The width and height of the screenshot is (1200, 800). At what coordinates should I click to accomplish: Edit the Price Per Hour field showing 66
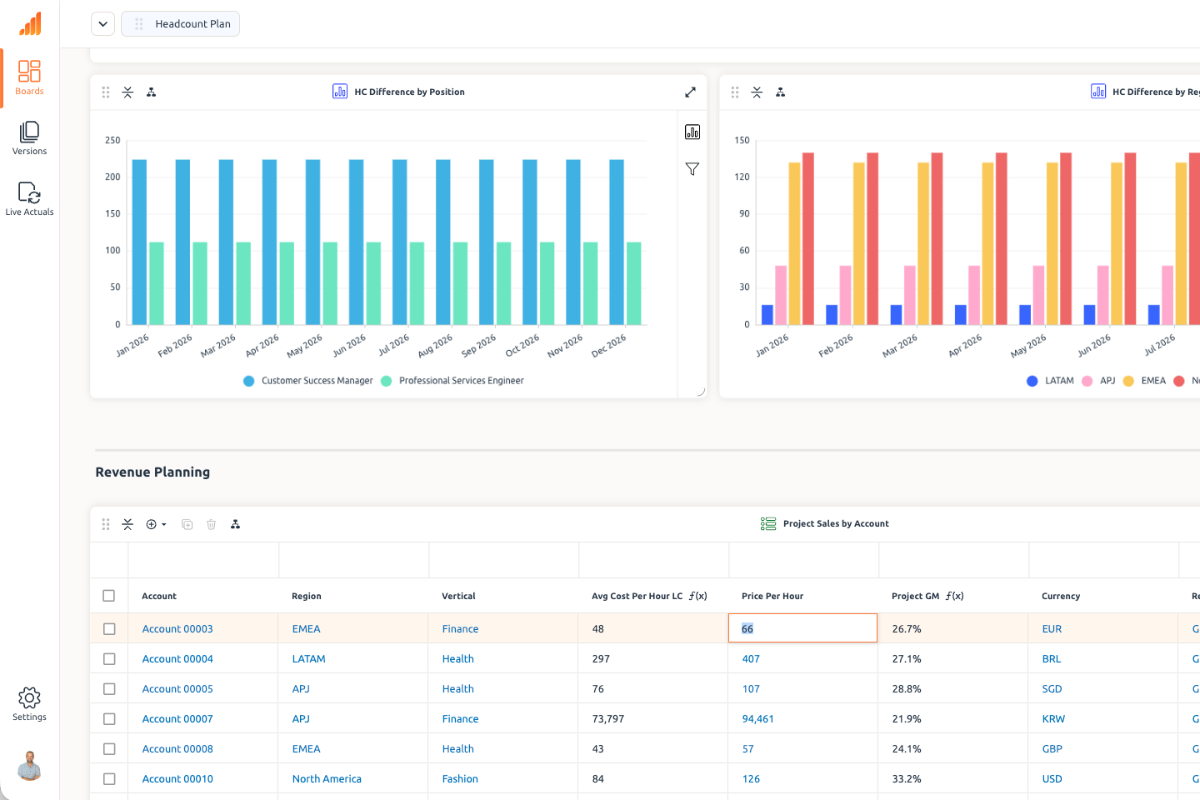click(x=803, y=628)
